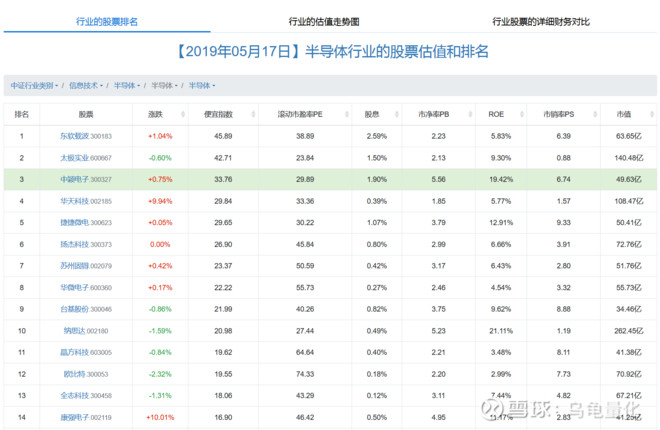Click PS value 8.88
Image resolution: width=660 pixels, height=430 pixels.
coord(563,309)
